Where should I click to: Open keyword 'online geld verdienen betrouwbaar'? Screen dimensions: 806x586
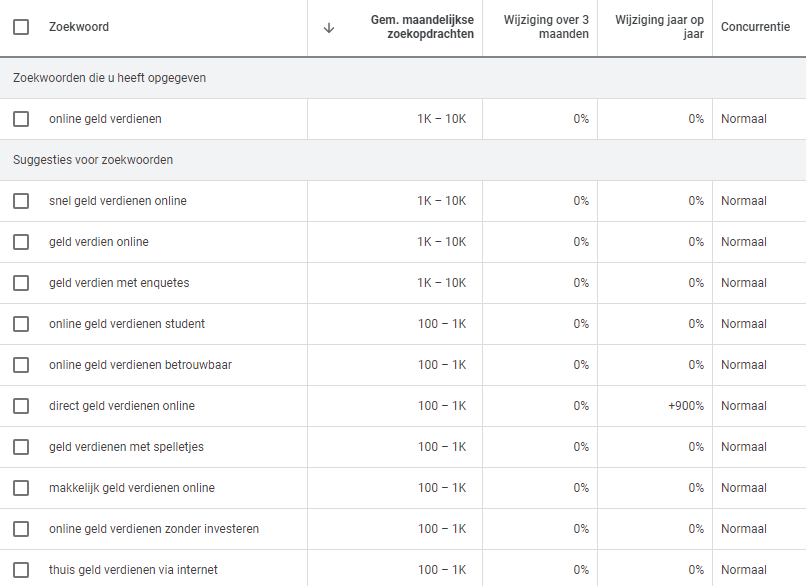coord(140,365)
